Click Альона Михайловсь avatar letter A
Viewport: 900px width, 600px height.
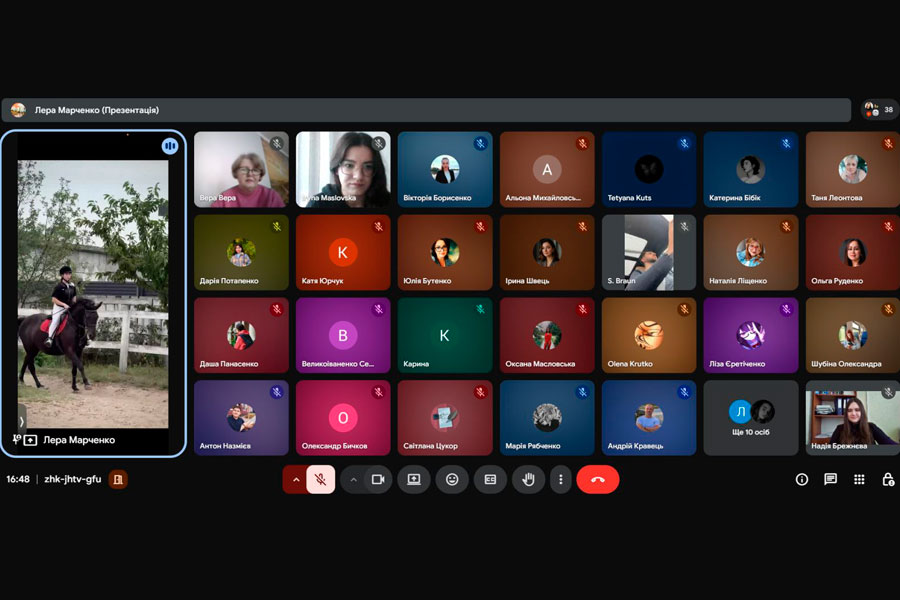tap(547, 169)
